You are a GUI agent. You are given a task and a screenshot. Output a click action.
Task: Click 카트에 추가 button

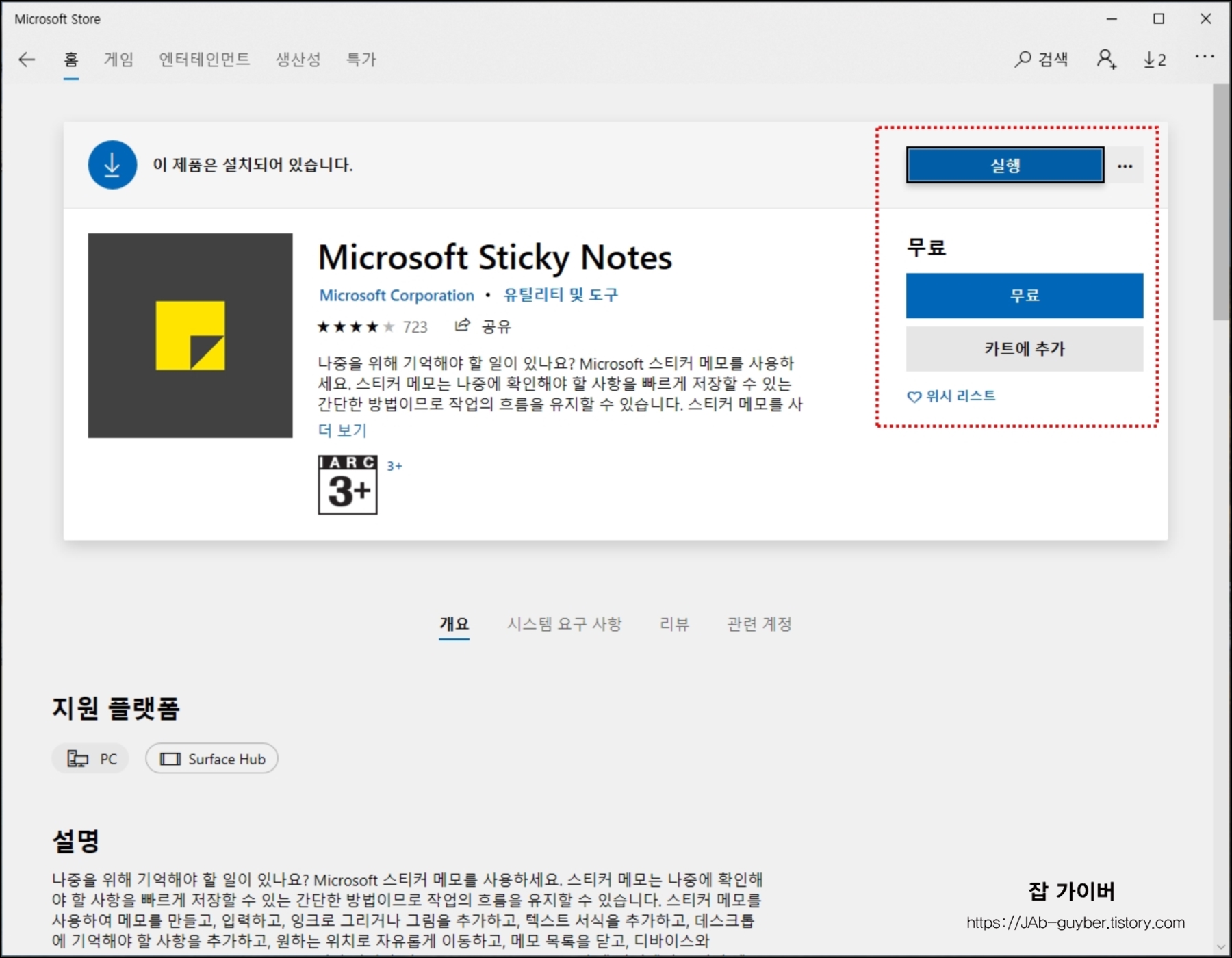[1024, 349]
